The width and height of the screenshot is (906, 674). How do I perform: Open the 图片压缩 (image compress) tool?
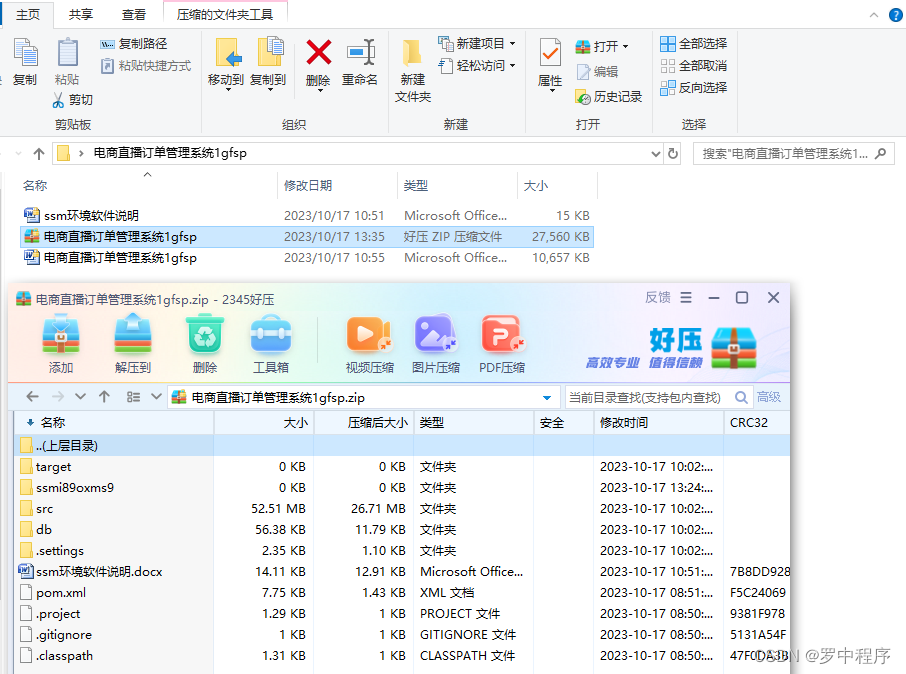pos(435,340)
